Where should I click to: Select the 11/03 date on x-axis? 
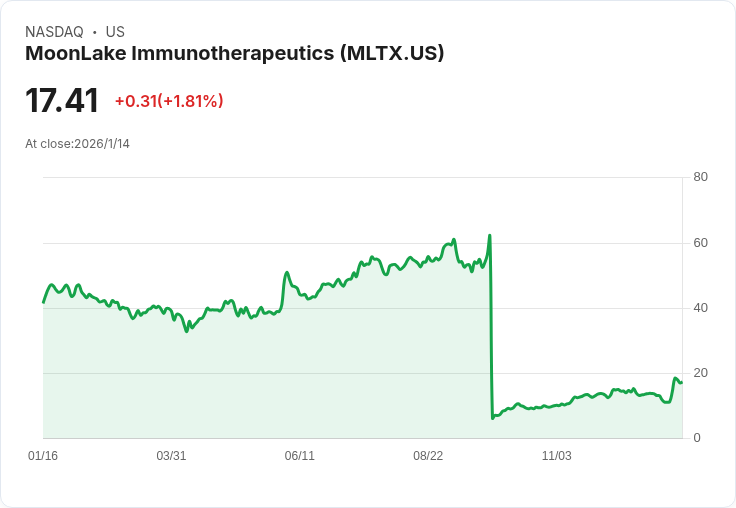coord(556,456)
